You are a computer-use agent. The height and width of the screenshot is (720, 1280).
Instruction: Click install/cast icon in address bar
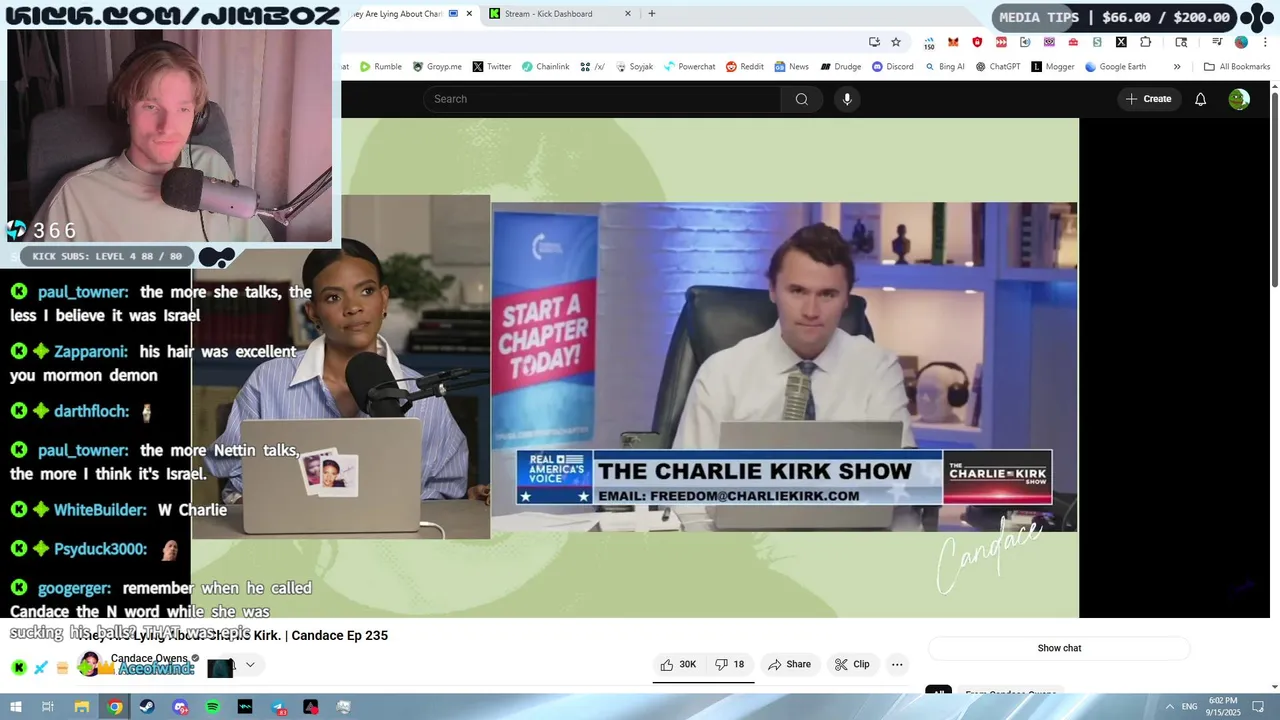click(874, 42)
